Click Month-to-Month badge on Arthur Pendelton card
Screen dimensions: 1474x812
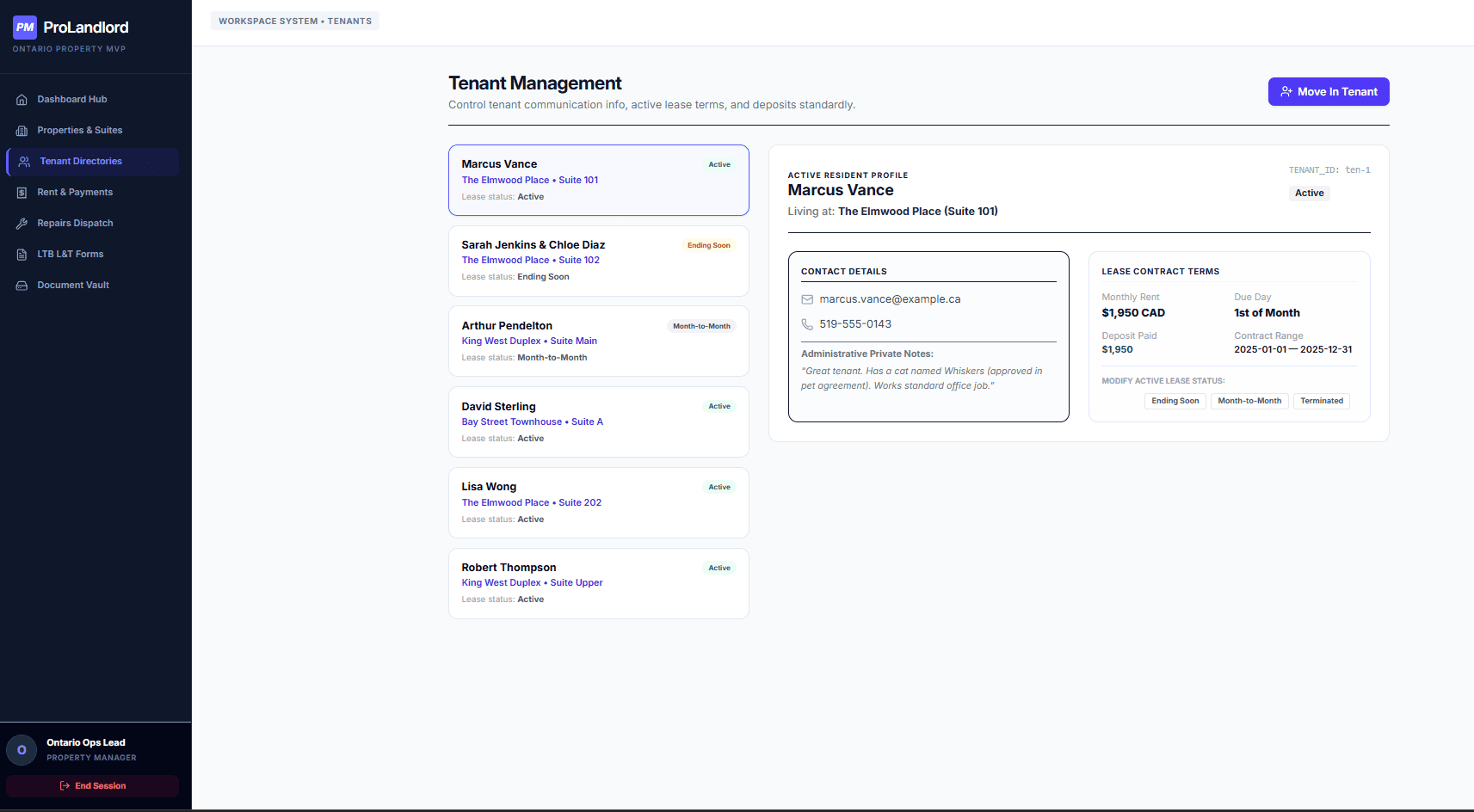pyautogui.click(x=701, y=327)
